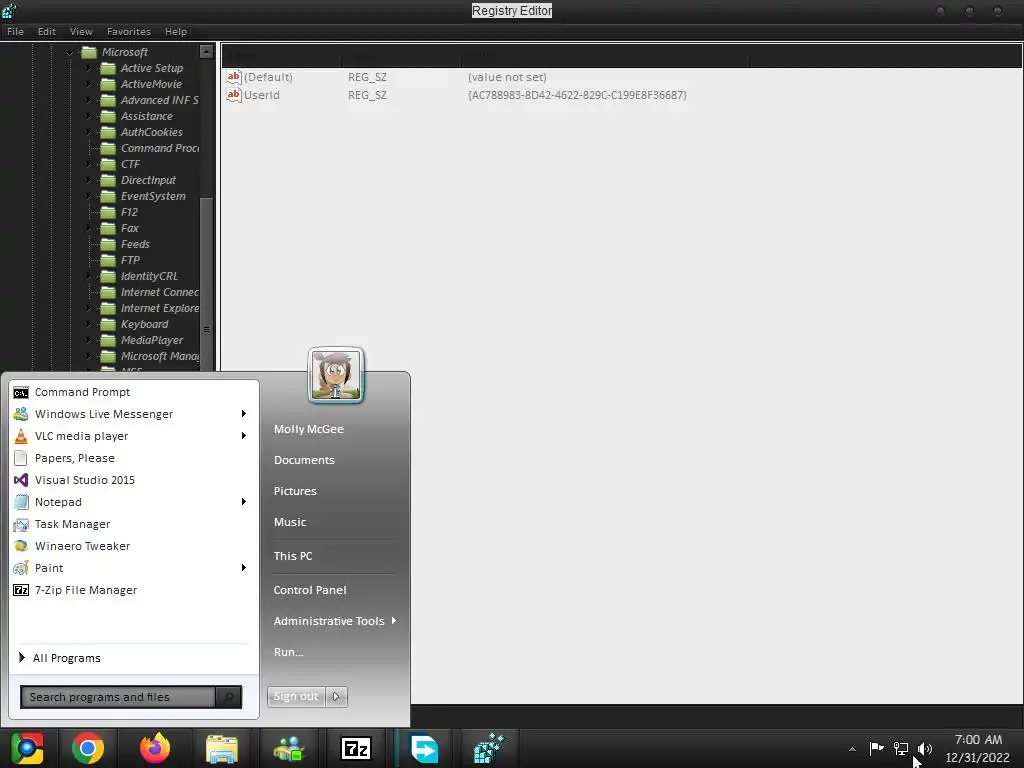The image size is (1024, 768).
Task: Open Control Panel from Start menu
Action: 310,590
